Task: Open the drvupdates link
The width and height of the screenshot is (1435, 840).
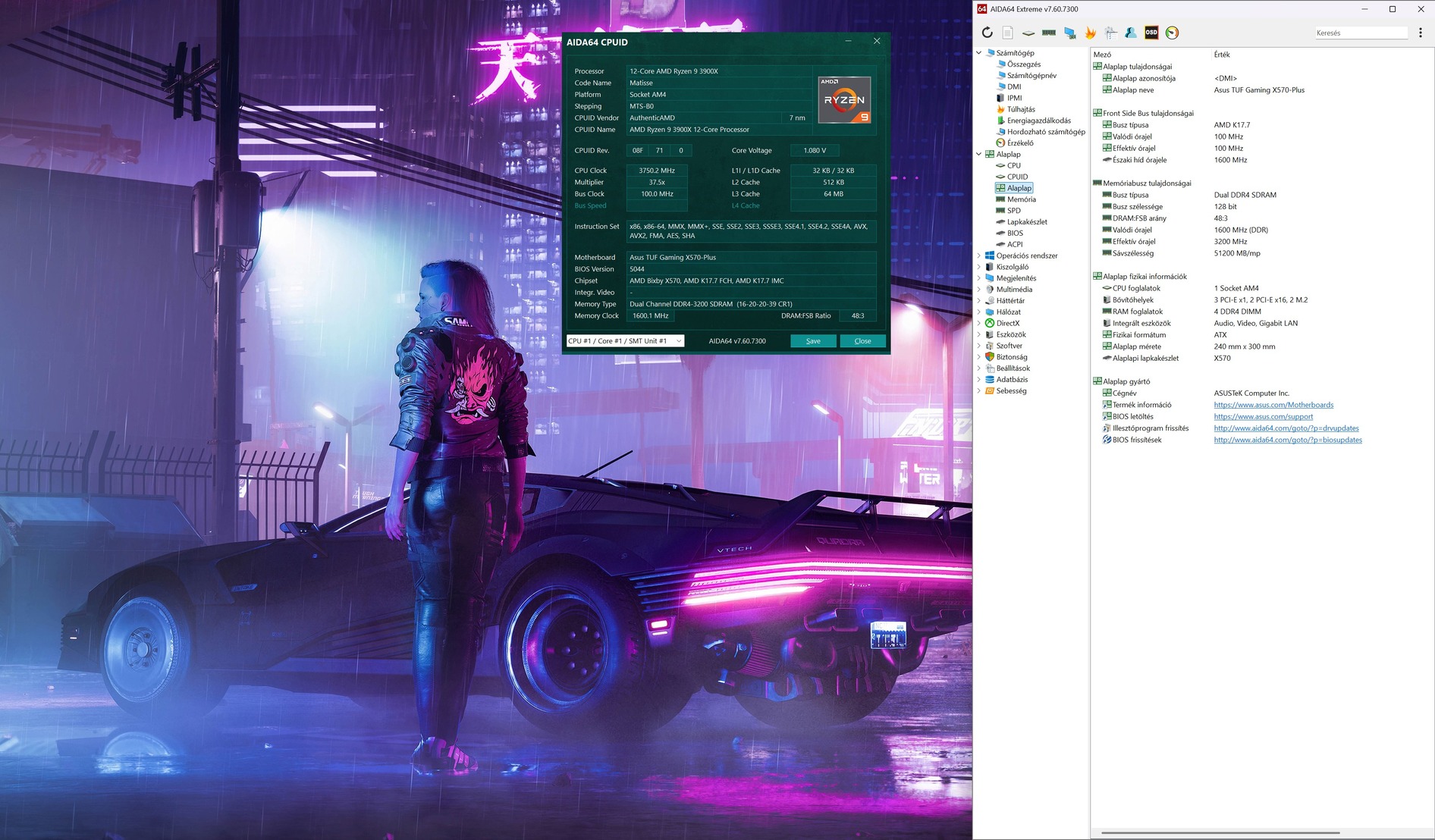Action: (1286, 428)
